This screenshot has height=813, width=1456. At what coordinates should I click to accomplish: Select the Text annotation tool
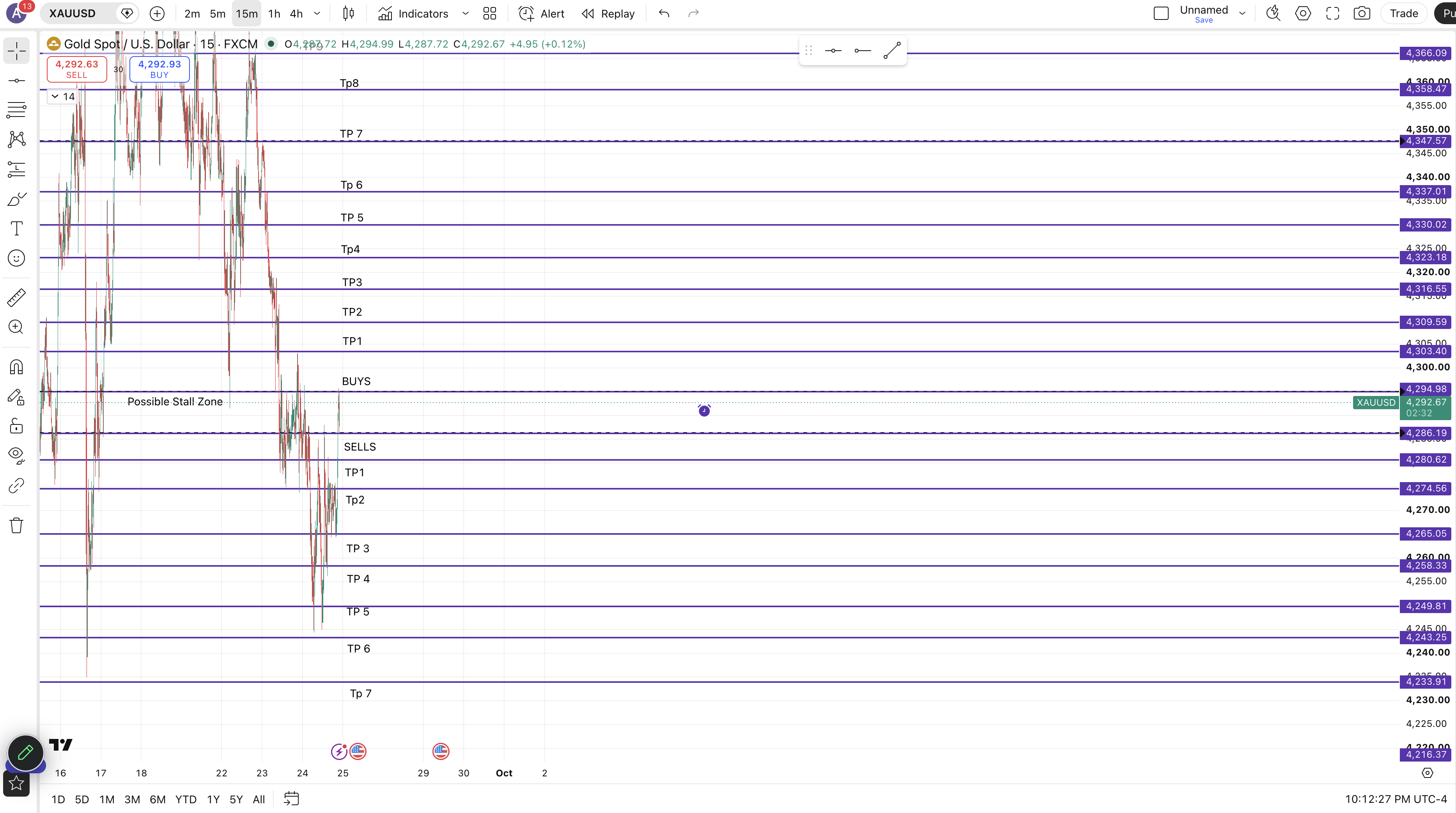pos(16,228)
